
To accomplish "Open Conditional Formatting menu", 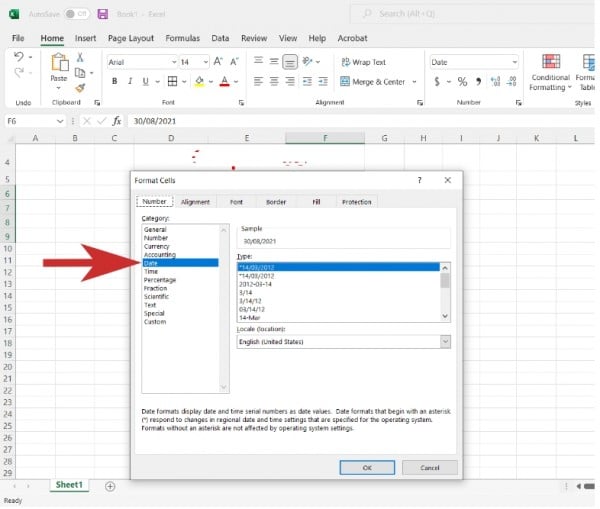I will point(550,73).
